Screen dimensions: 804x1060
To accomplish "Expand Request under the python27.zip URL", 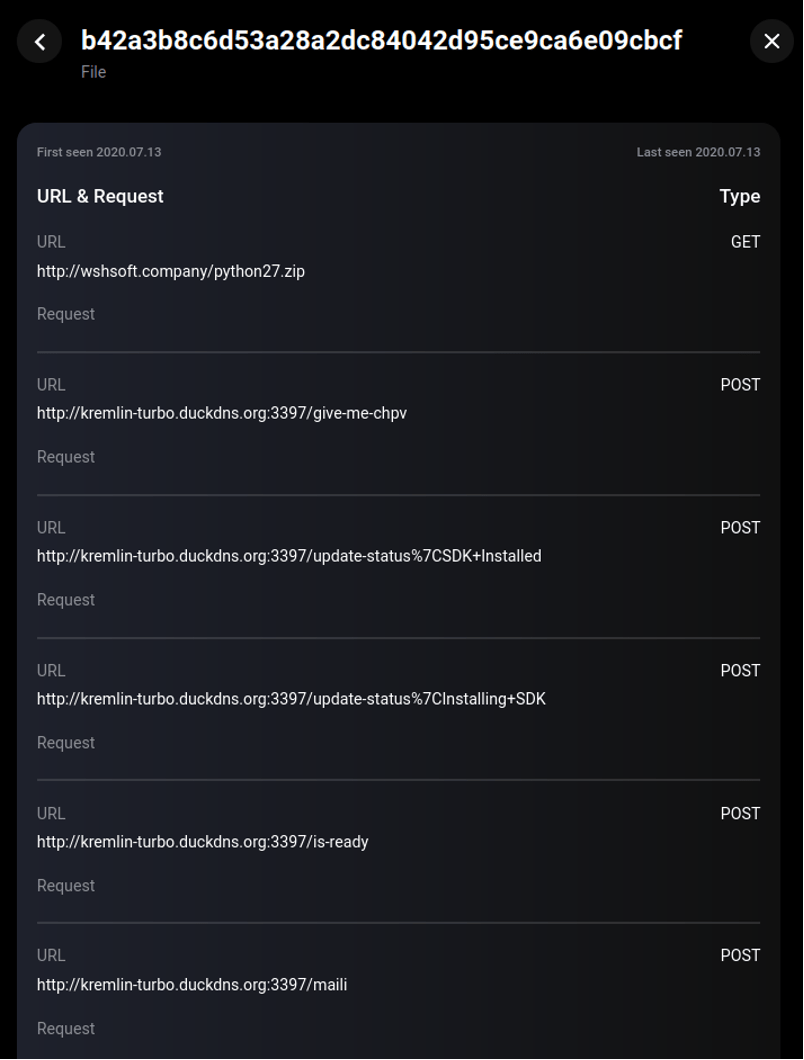I will pyautogui.click(x=66, y=314).
